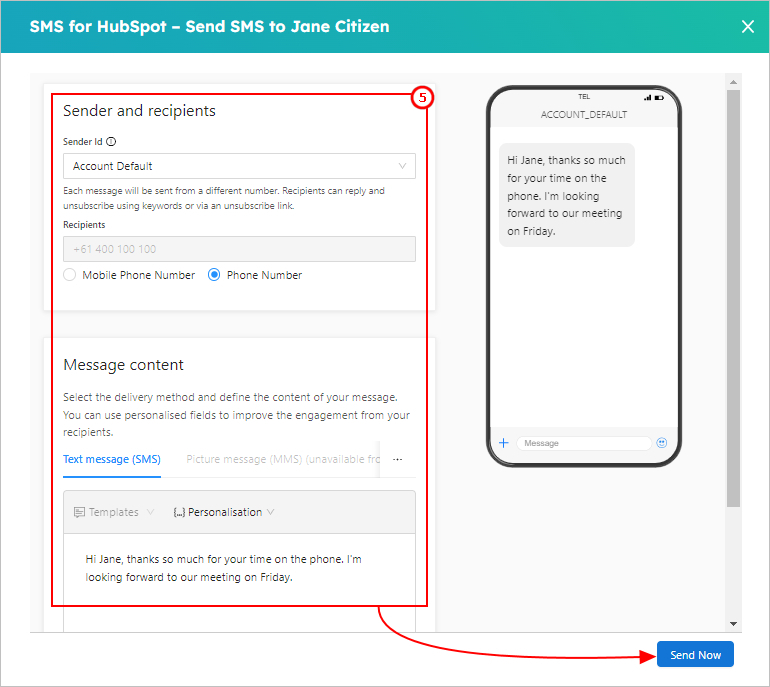Click the Send Now button
The image size is (770, 687).
pyautogui.click(x=695, y=655)
